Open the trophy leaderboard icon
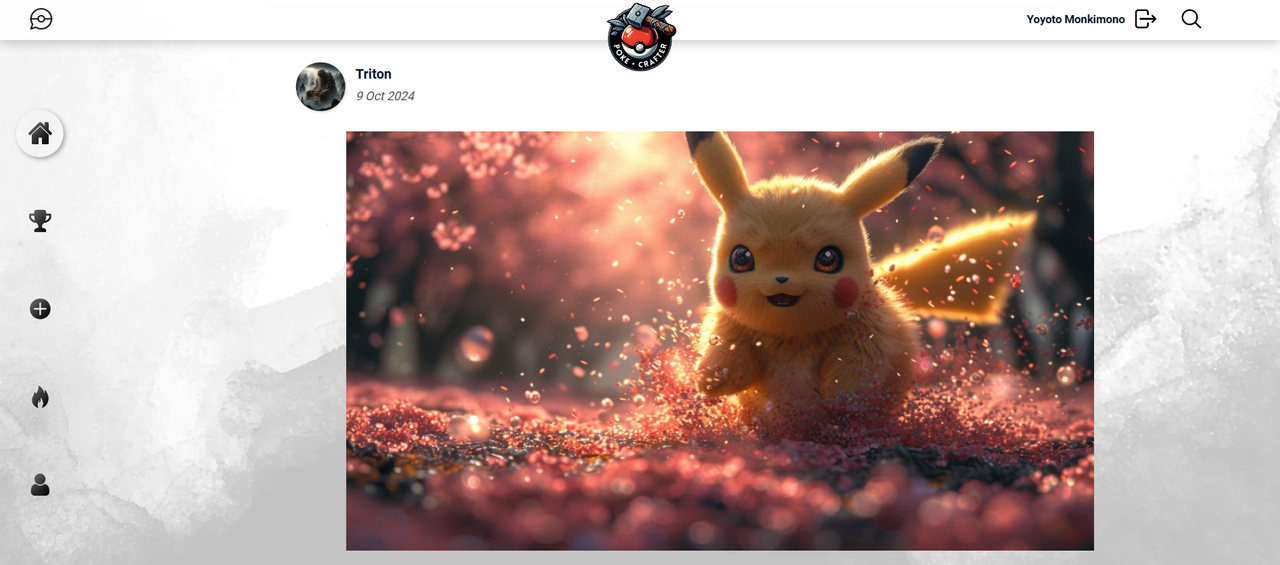 point(40,221)
